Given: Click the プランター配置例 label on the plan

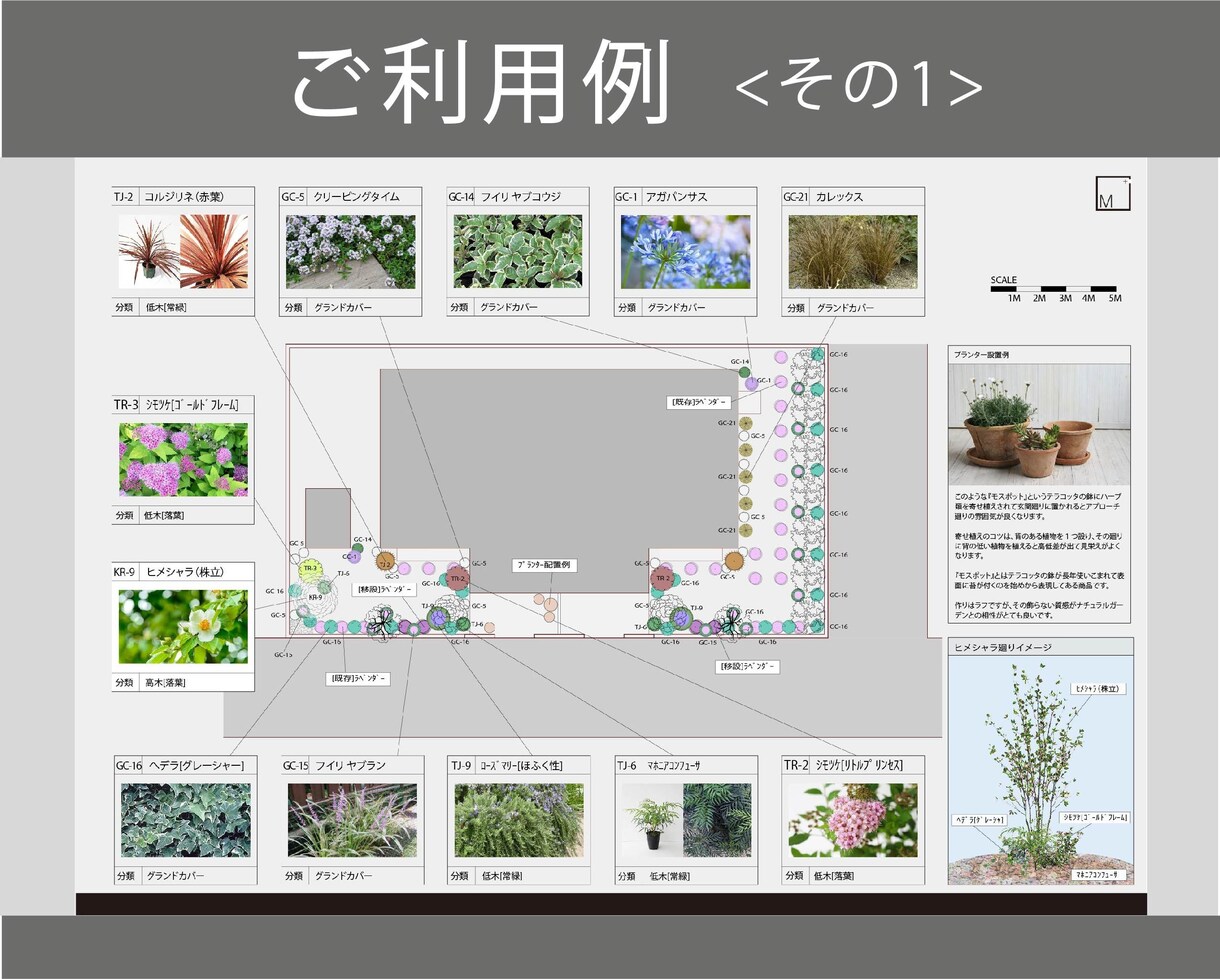Looking at the screenshot, I should point(544,565).
